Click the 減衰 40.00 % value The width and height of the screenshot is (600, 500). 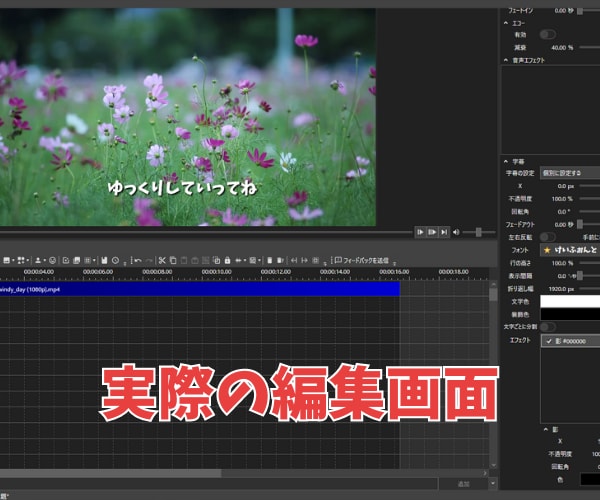(x=562, y=47)
